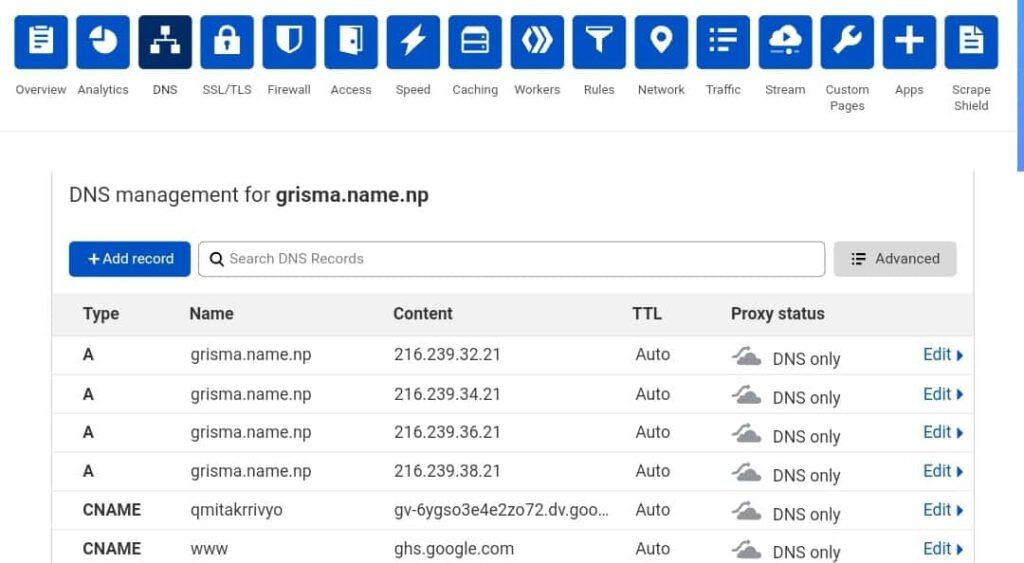The height and width of the screenshot is (563, 1024).
Task: Open the Caching drive icon
Action: pos(475,42)
